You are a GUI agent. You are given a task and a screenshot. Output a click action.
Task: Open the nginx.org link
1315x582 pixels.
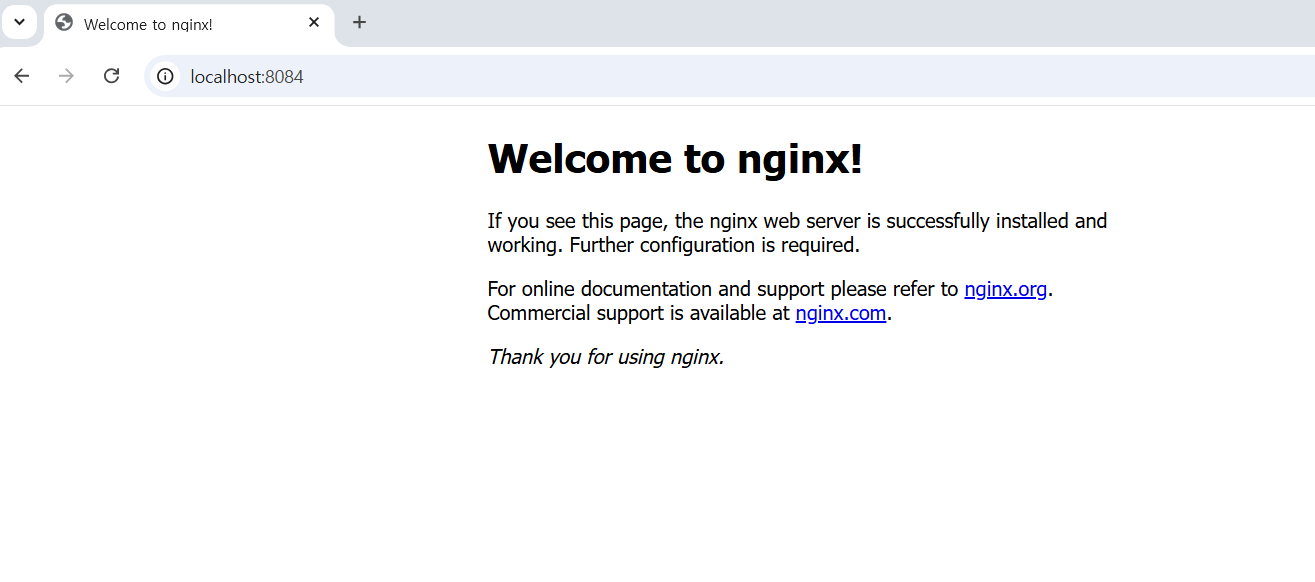tap(1005, 289)
